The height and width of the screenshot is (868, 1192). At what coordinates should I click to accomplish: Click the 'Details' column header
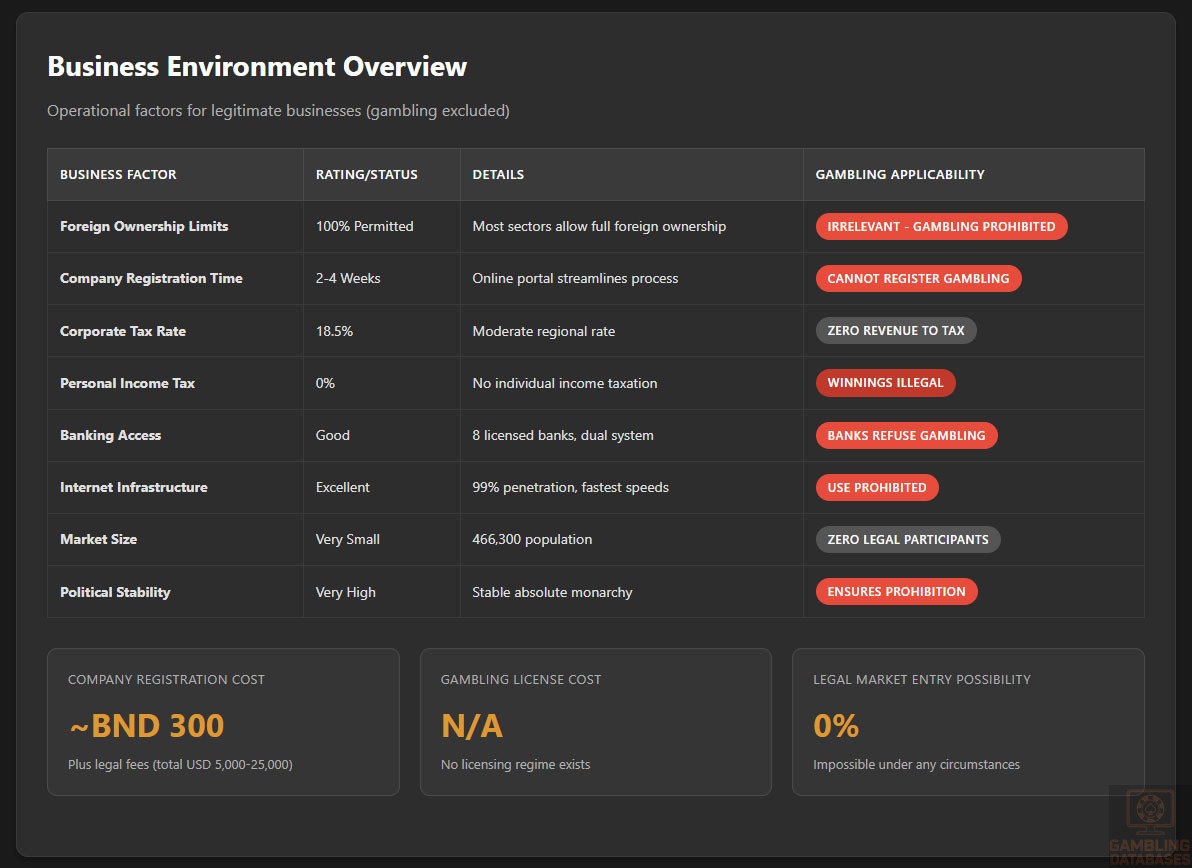498,175
